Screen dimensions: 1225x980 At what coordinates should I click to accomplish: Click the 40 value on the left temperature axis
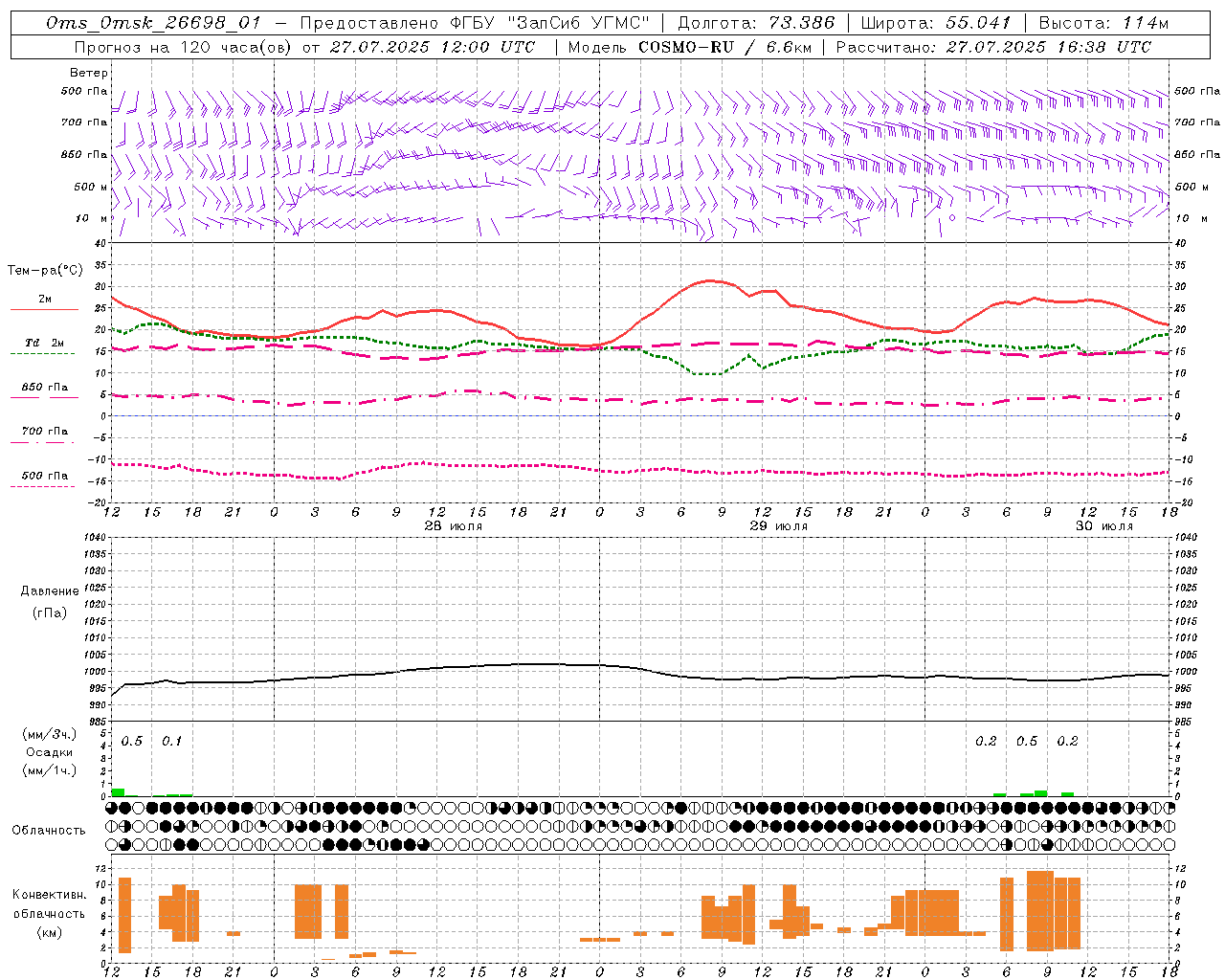(100, 243)
